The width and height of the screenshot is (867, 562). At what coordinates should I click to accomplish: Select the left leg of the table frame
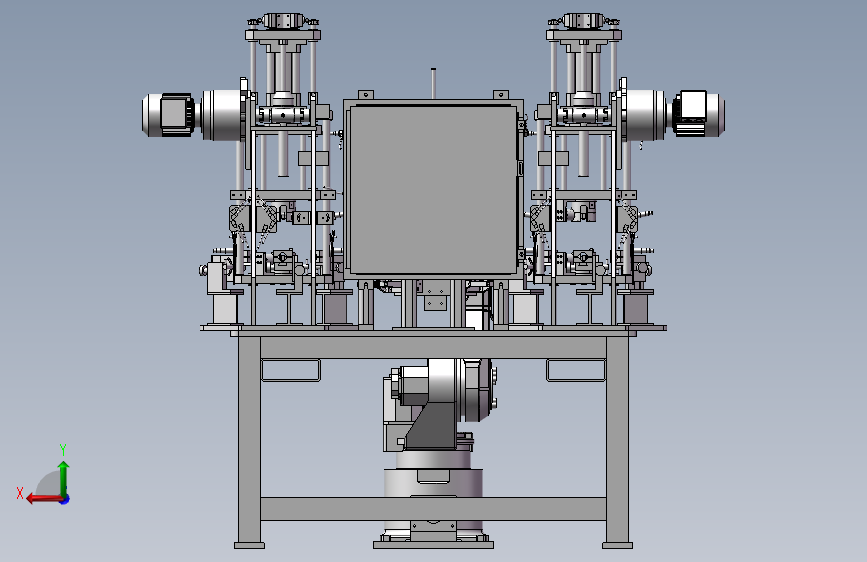click(x=249, y=443)
